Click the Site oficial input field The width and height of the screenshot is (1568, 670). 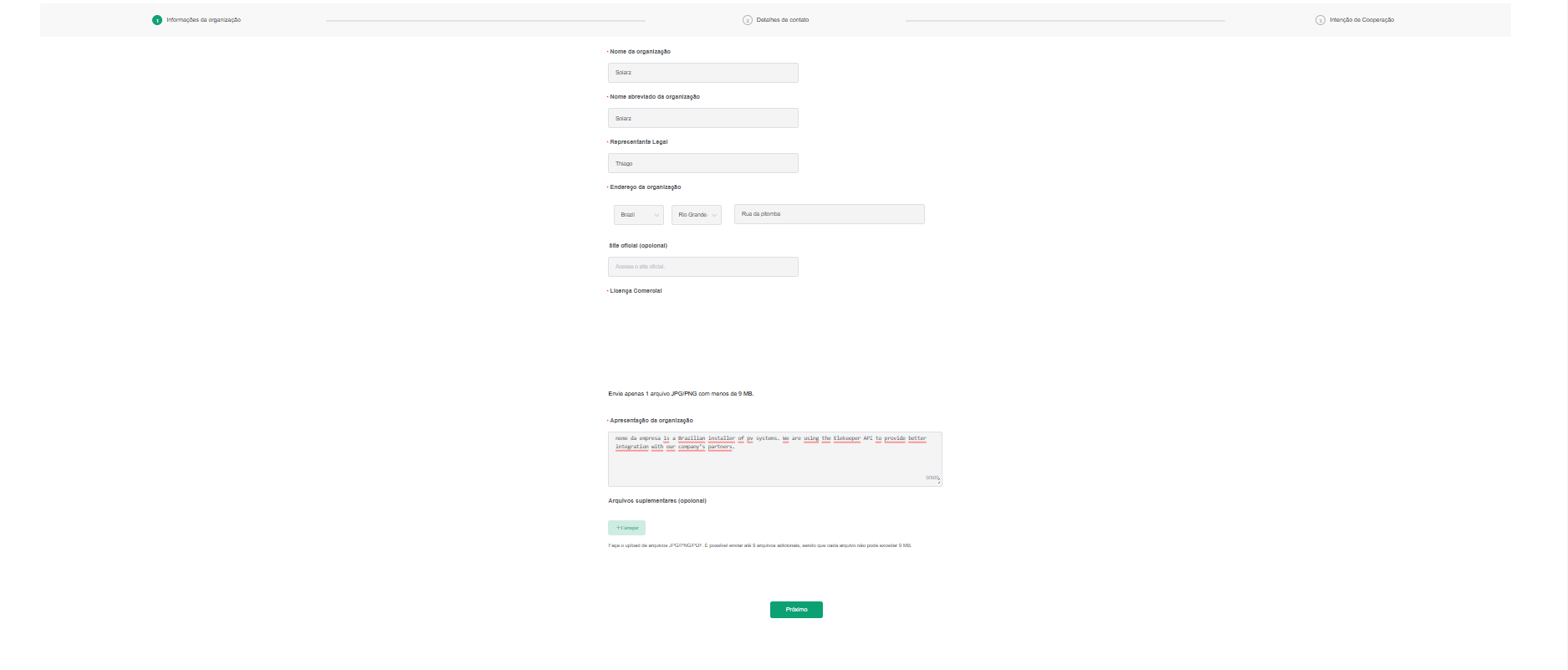point(703,267)
